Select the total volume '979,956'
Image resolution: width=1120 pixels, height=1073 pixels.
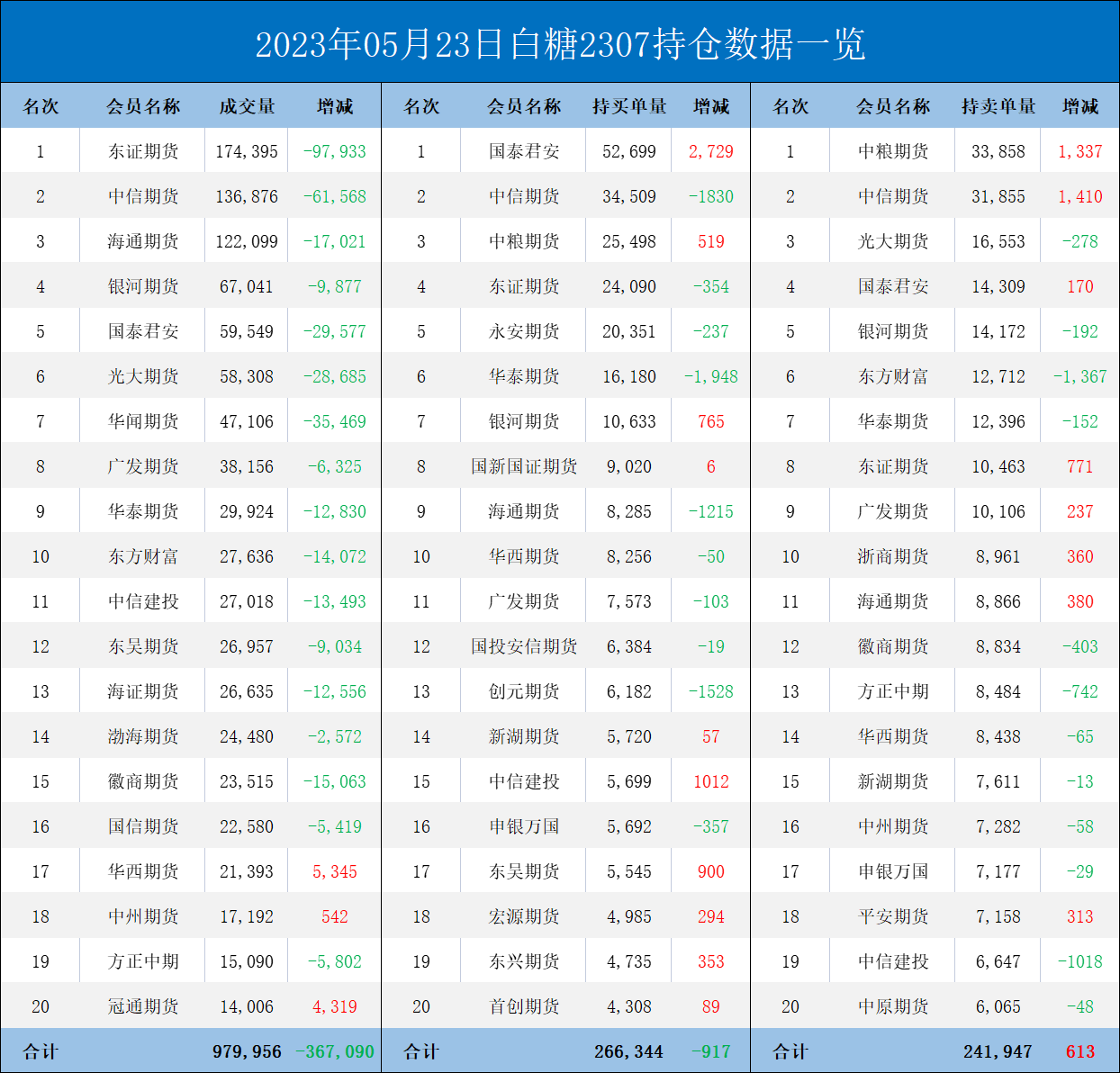point(247,1051)
